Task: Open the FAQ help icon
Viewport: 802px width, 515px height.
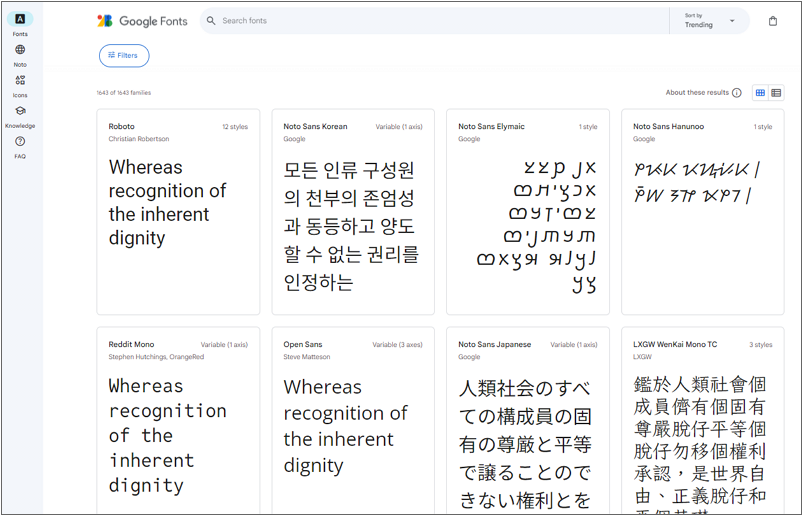Action: 20,142
